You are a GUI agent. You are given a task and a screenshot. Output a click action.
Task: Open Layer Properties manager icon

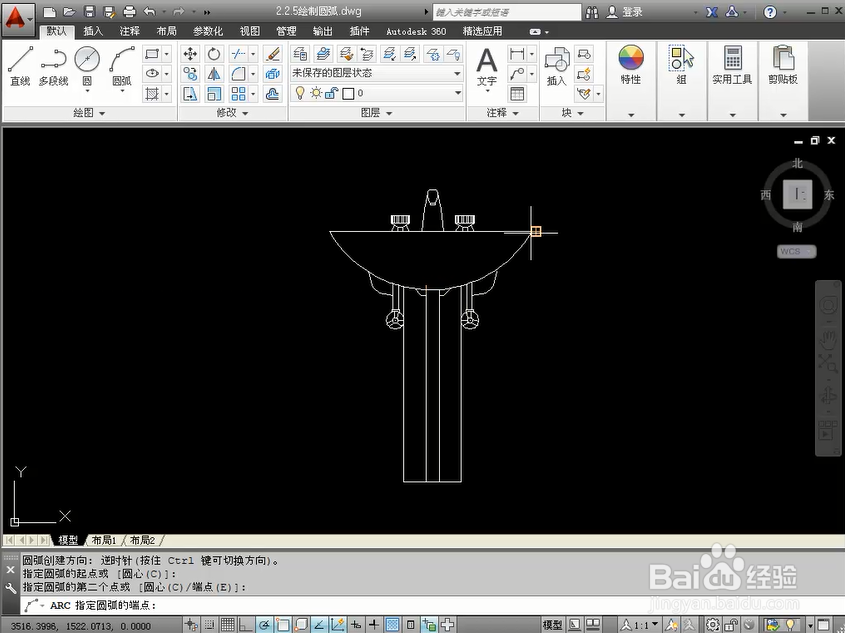pyautogui.click(x=300, y=54)
